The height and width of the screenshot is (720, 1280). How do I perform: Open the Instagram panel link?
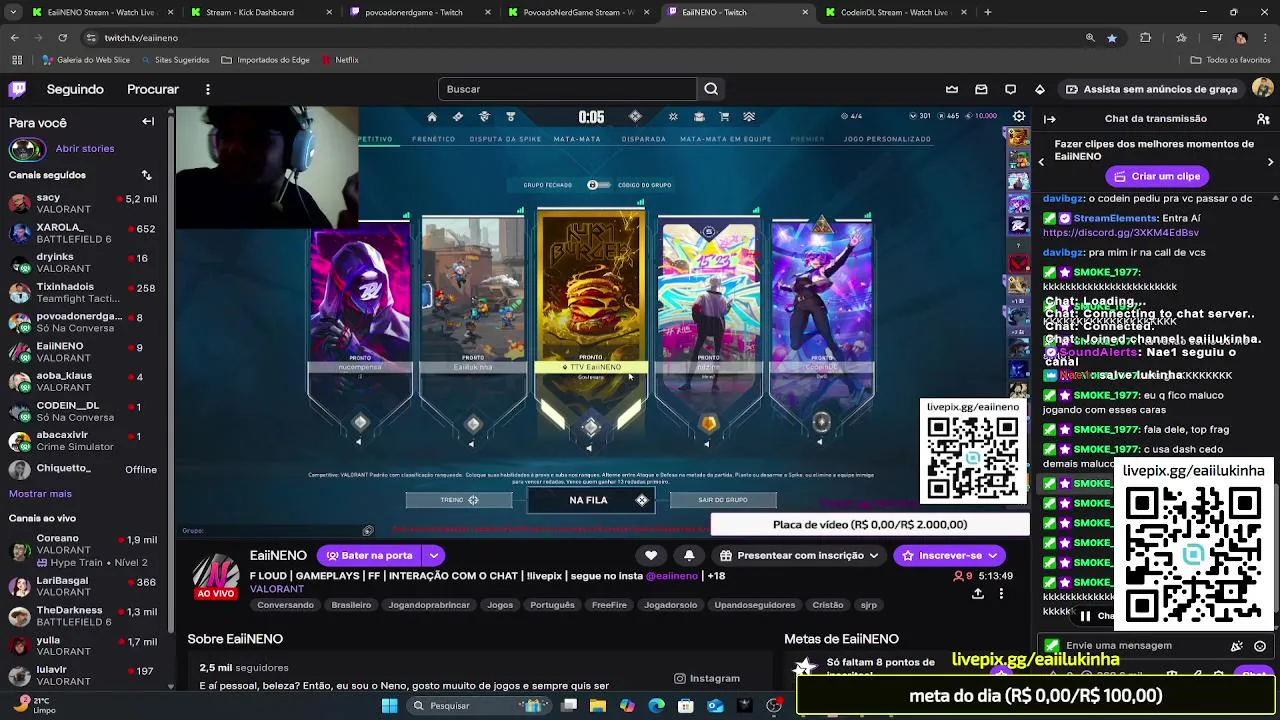coord(707,678)
